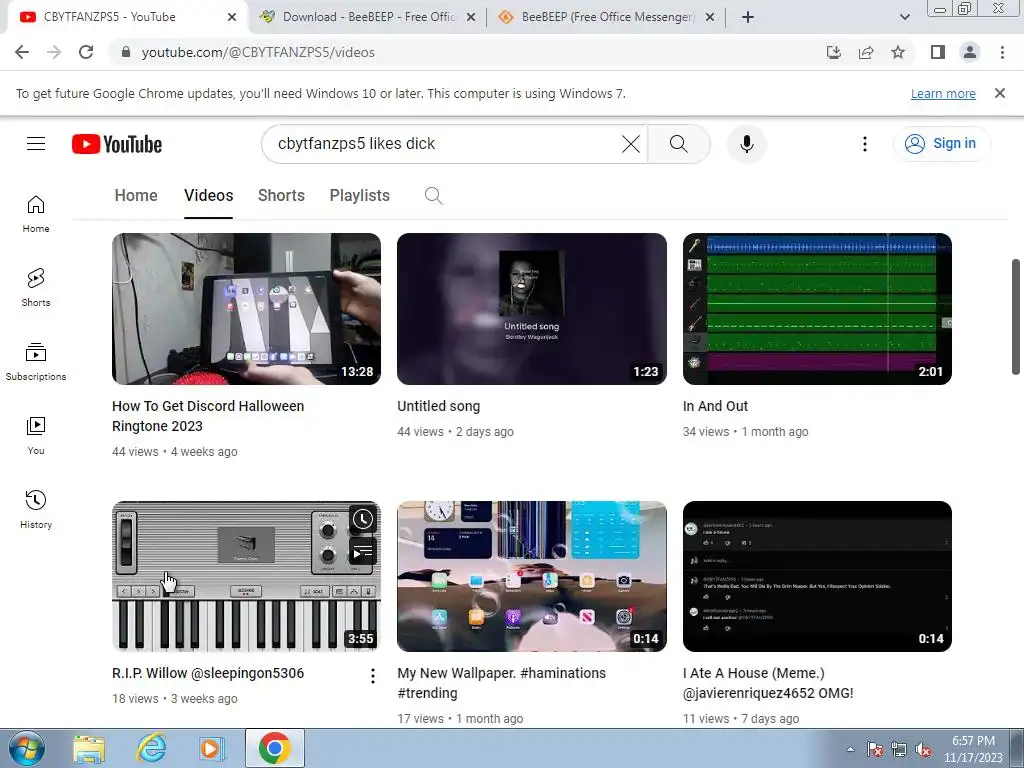Add R.I.P. Willow video to queue
Viewport: 1024px width, 768px height.
(x=362, y=552)
